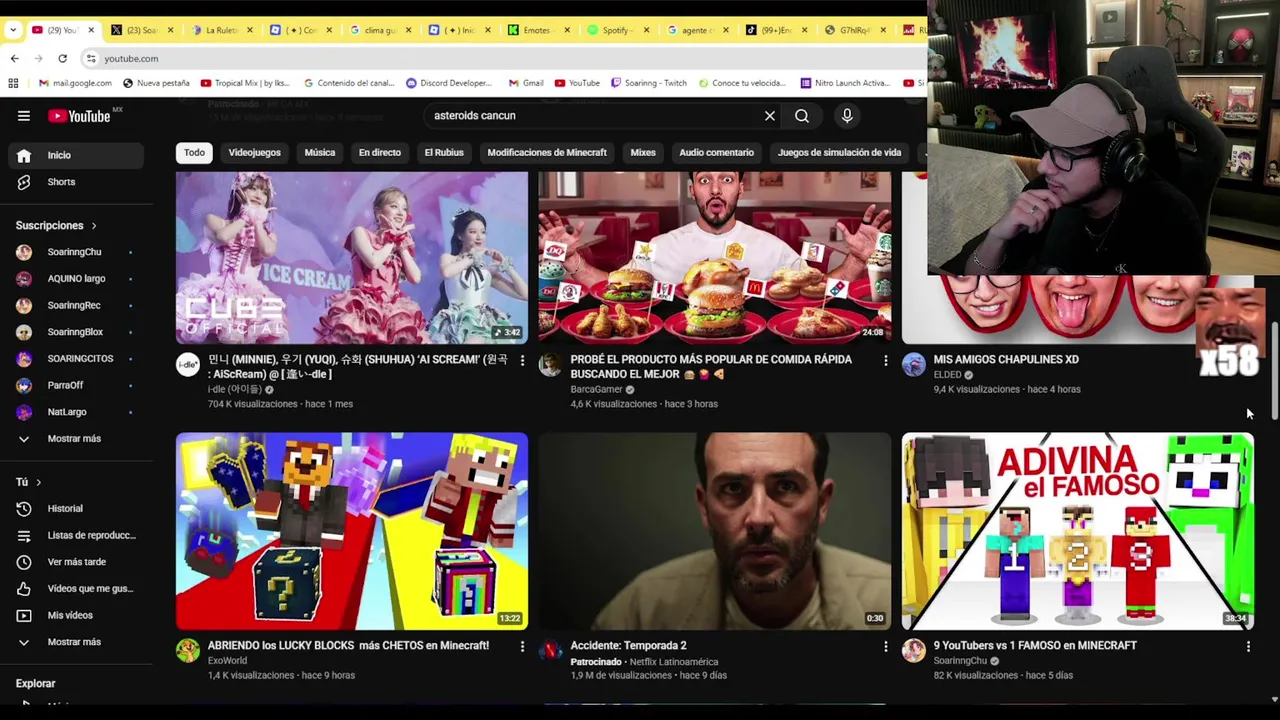The image size is (1280, 720).
Task: Click the magnifier search button
Action: 802,116
